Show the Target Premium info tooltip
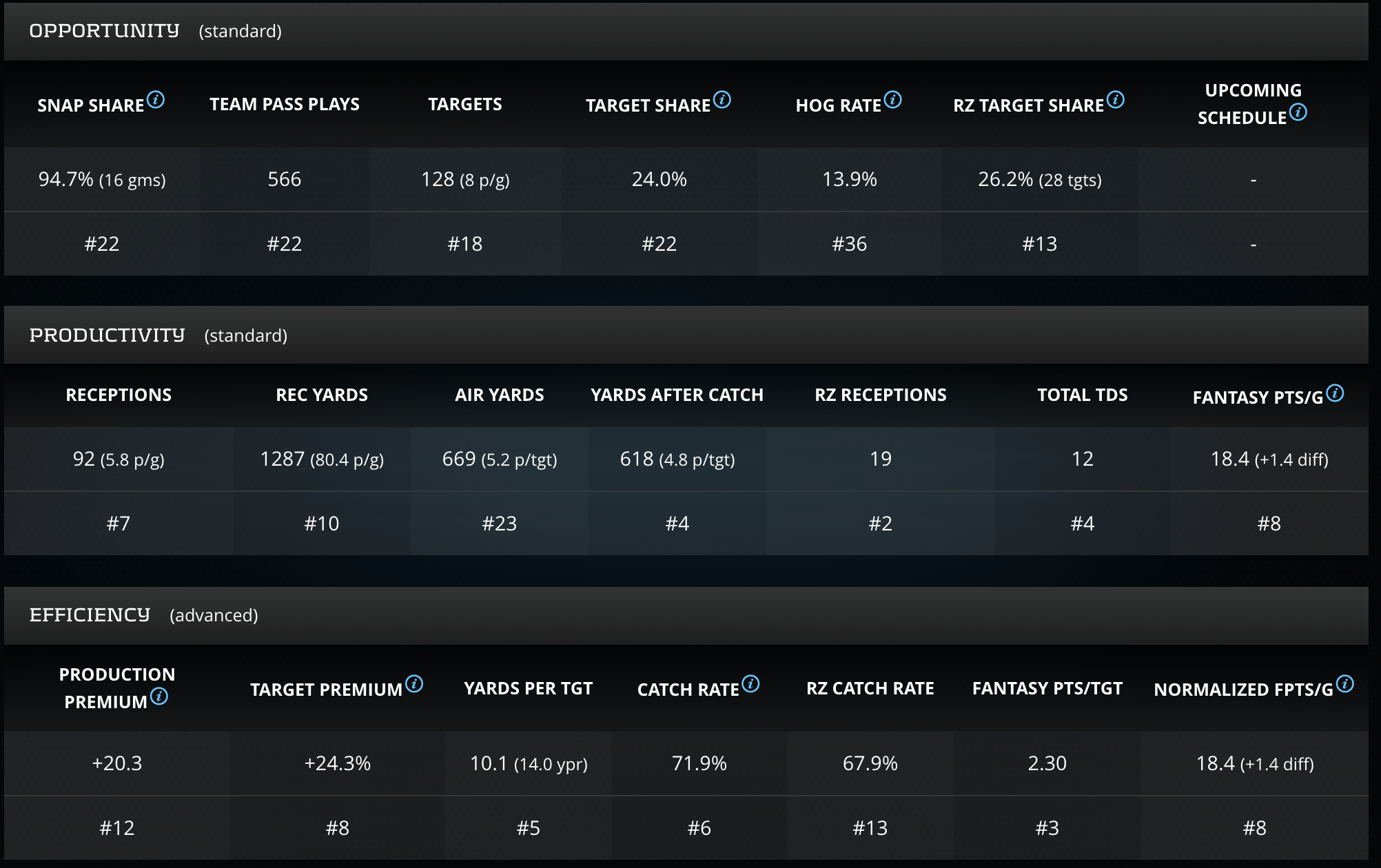 point(414,684)
